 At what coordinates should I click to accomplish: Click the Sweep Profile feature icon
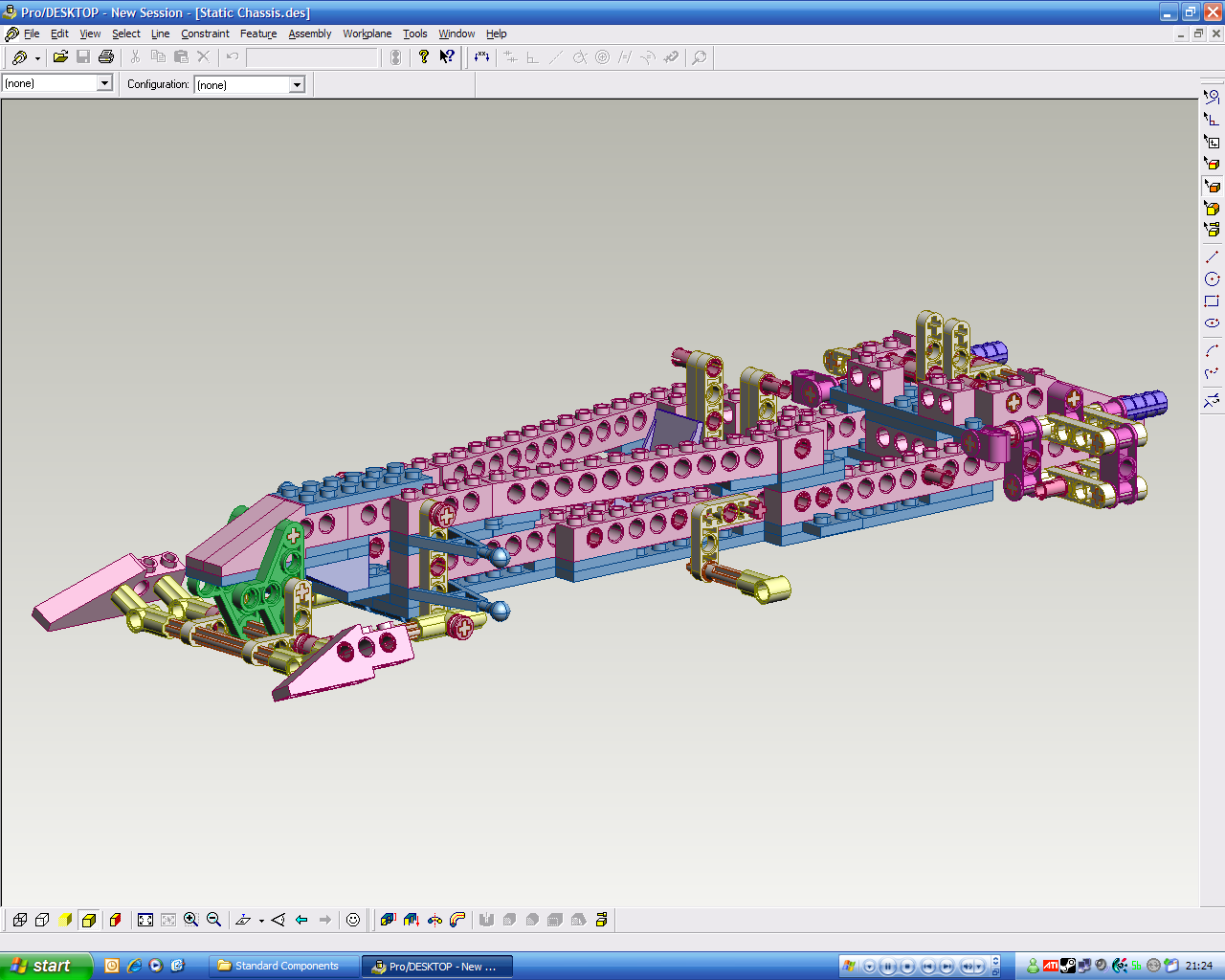coord(457,920)
